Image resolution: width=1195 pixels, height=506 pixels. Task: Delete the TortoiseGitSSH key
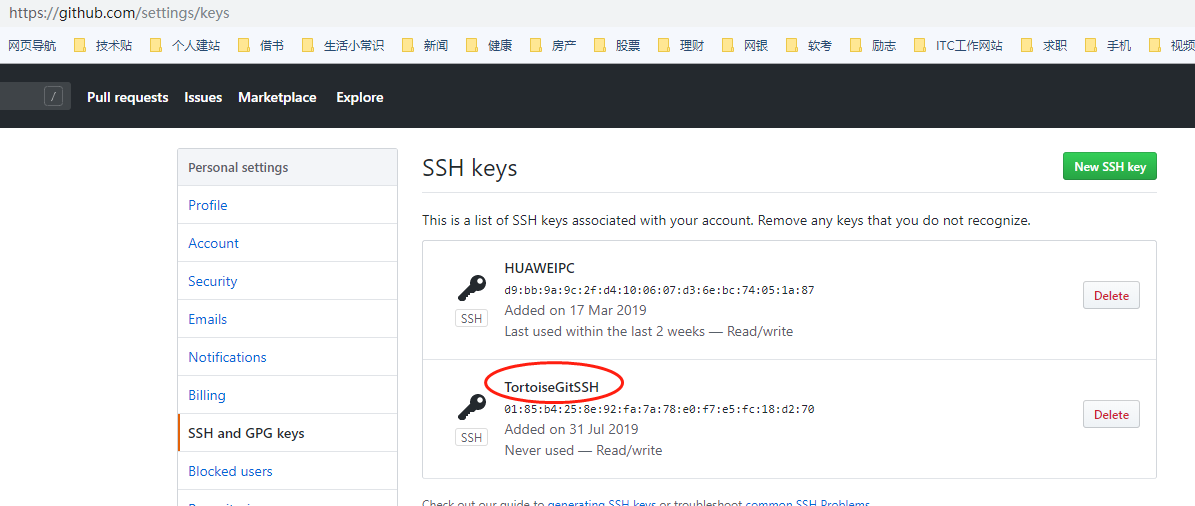point(1111,415)
